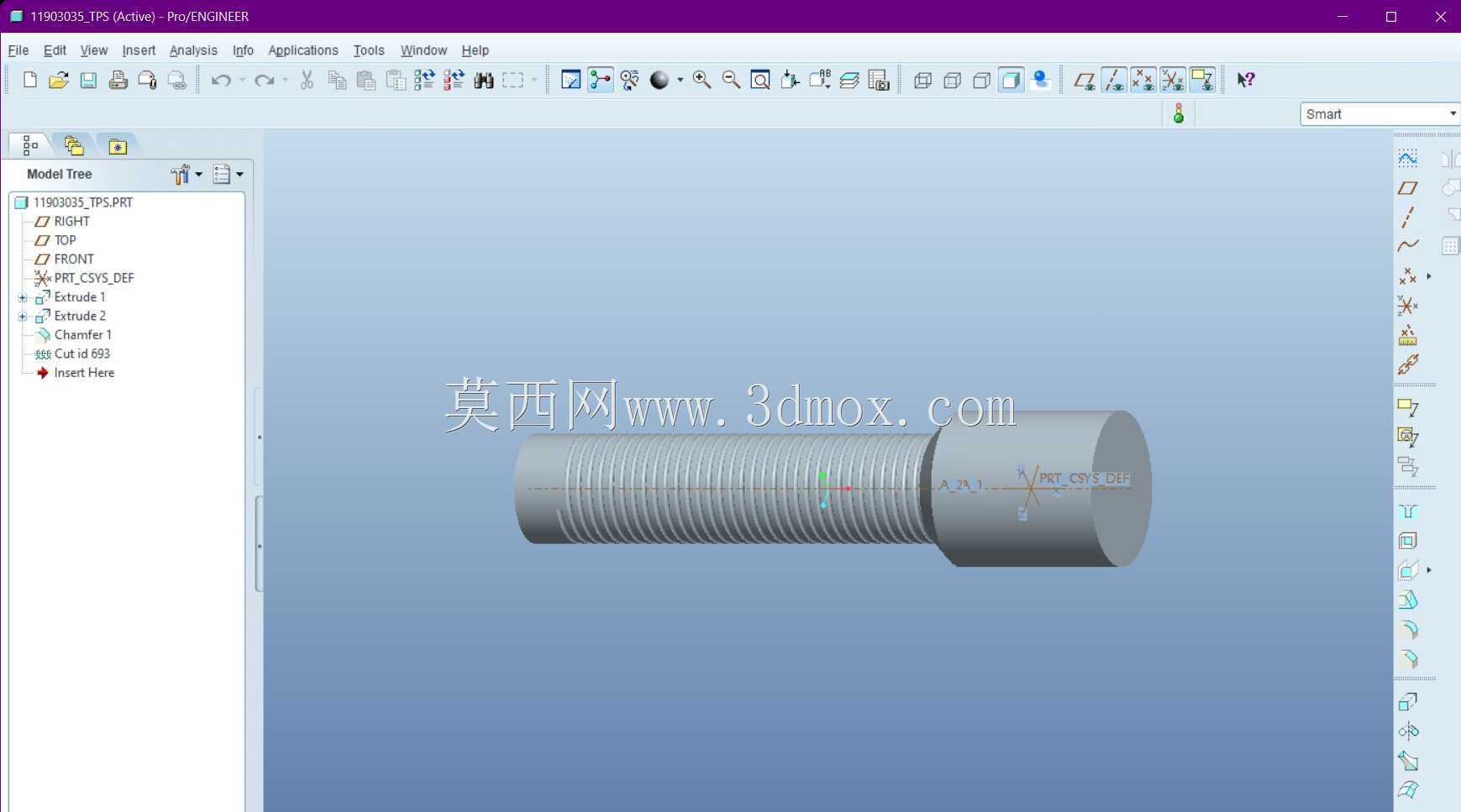Select the Round tool

coord(1408,630)
